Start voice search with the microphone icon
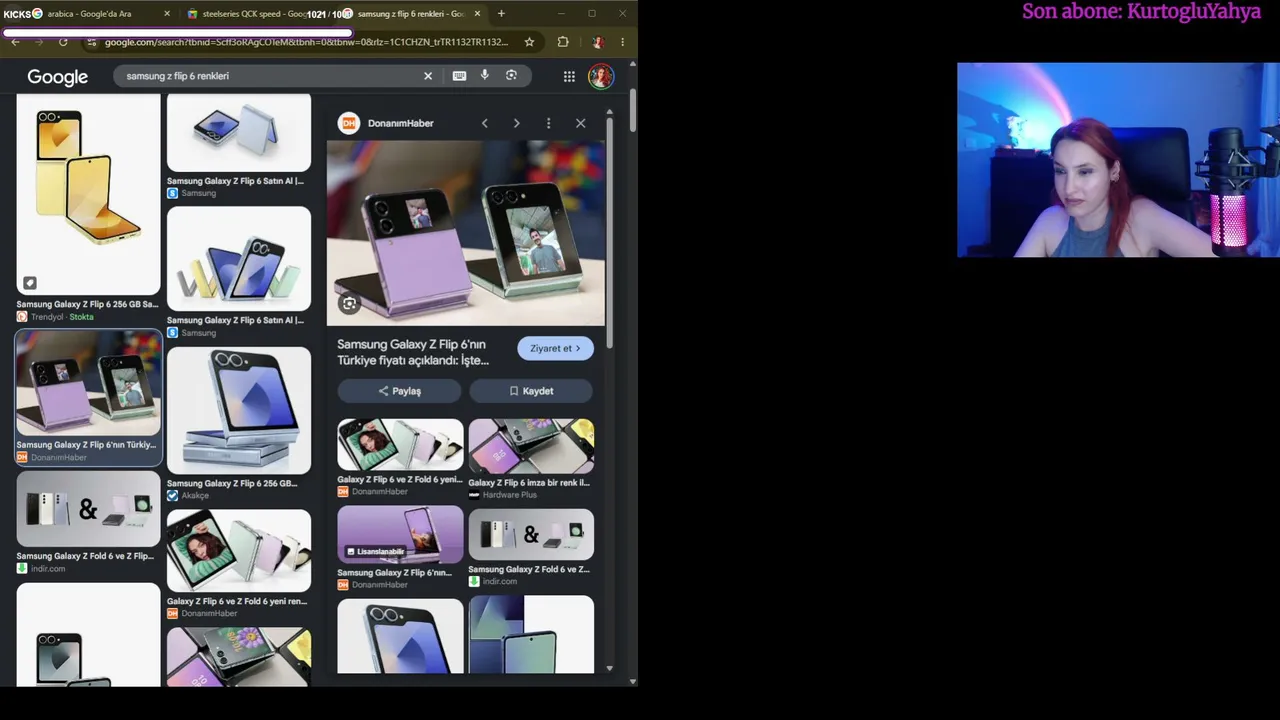Viewport: 1280px width, 720px height. pos(485,76)
